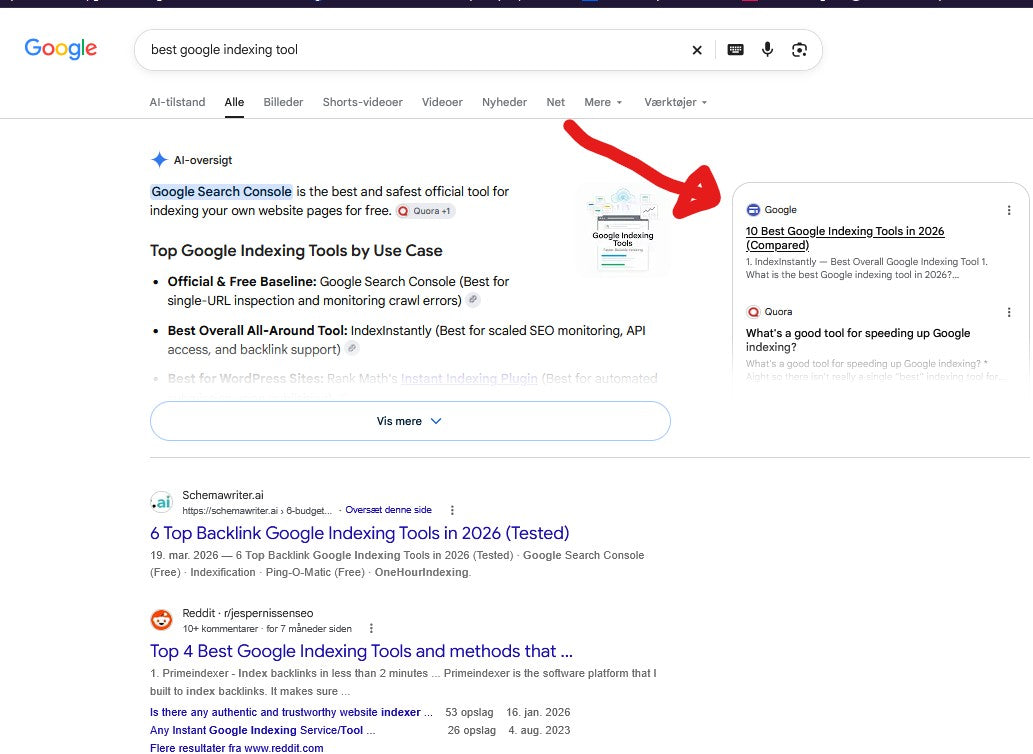Click the 'Schemawriter.ai' site name

pyautogui.click(x=223, y=495)
